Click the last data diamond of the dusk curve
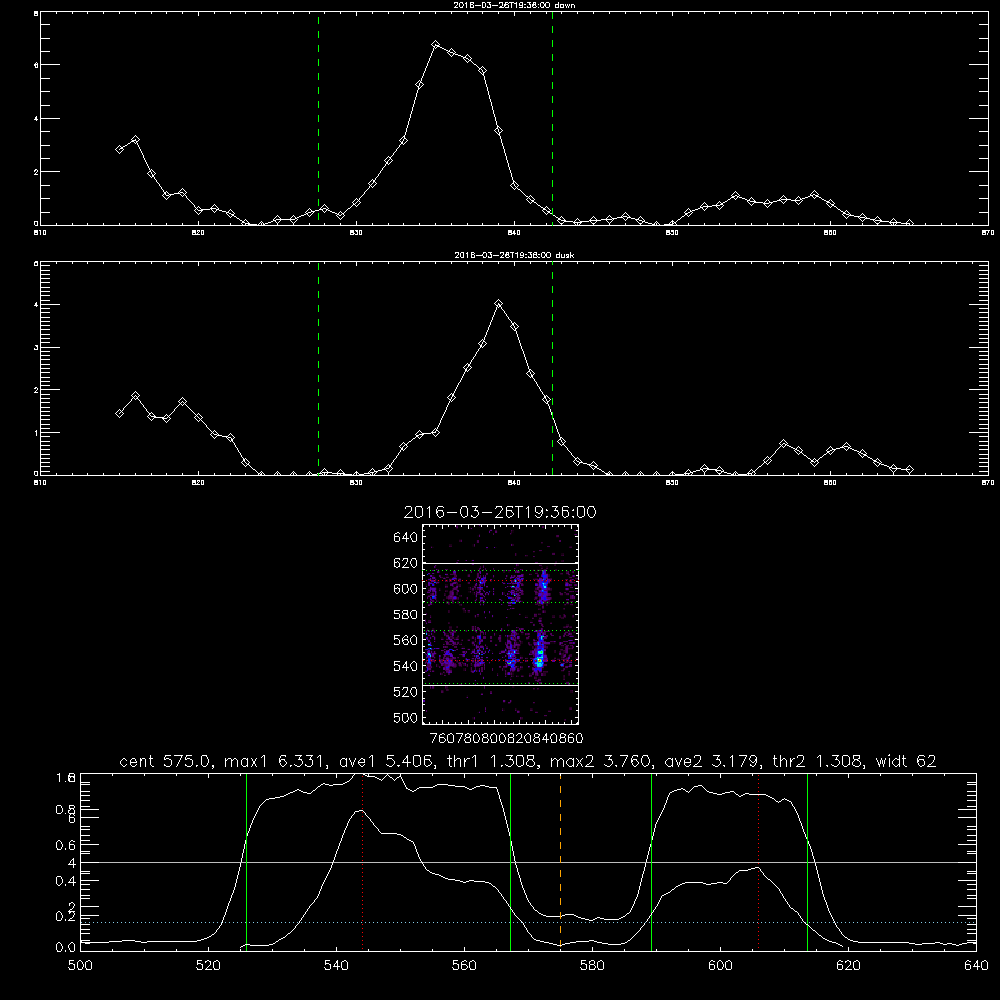The image size is (1000, 1000). tap(909, 469)
